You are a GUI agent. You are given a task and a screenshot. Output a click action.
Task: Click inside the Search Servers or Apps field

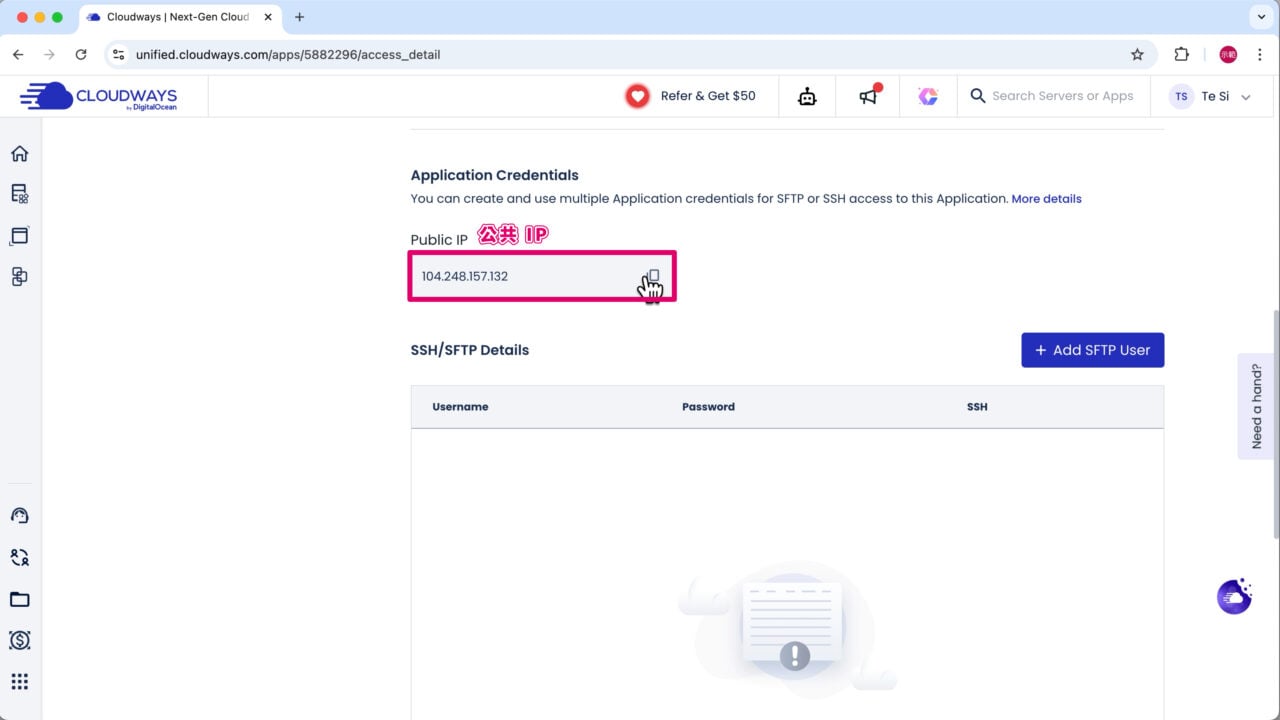[1060, 95]
